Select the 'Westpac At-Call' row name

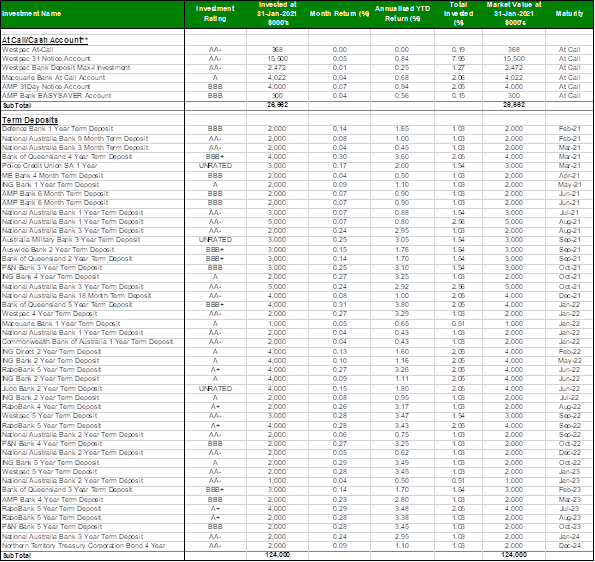pyautogui.click(x=28, y=50)
